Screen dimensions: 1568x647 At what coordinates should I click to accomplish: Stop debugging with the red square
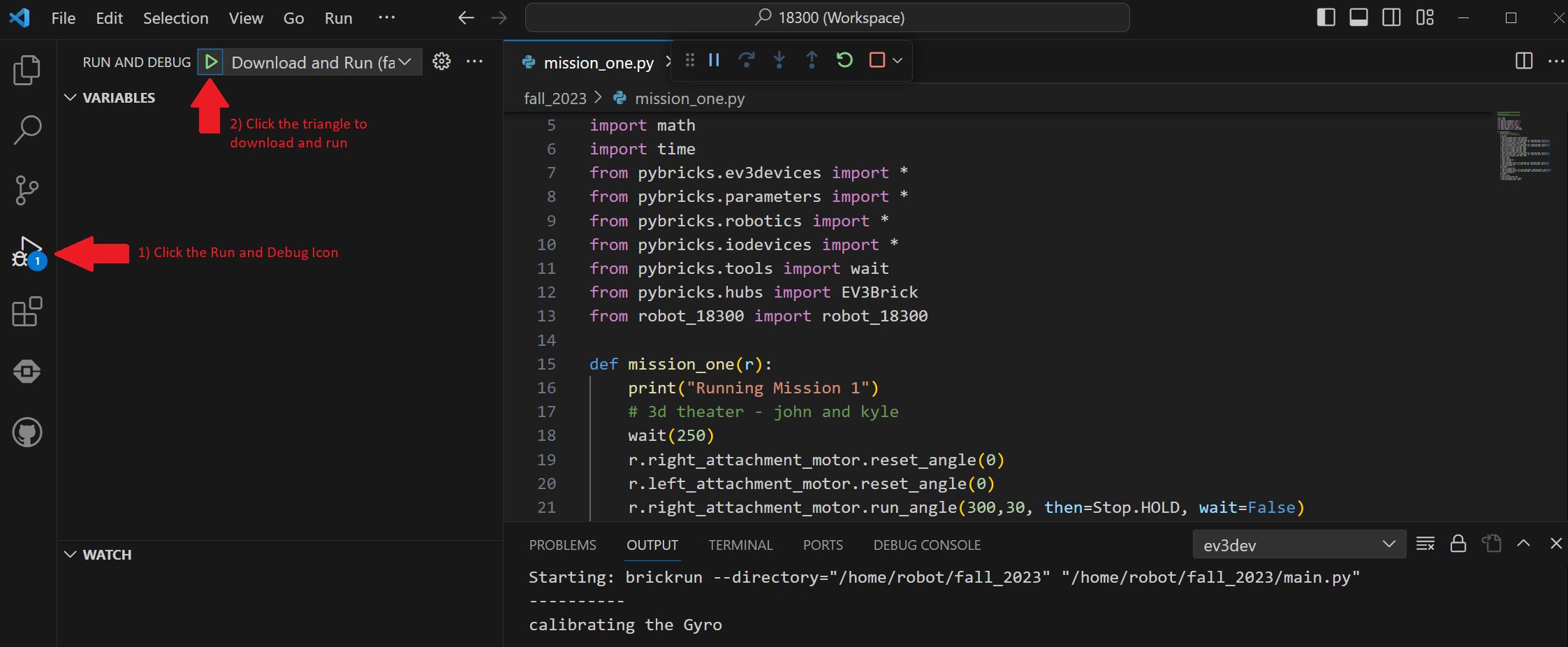coord(877,60)
